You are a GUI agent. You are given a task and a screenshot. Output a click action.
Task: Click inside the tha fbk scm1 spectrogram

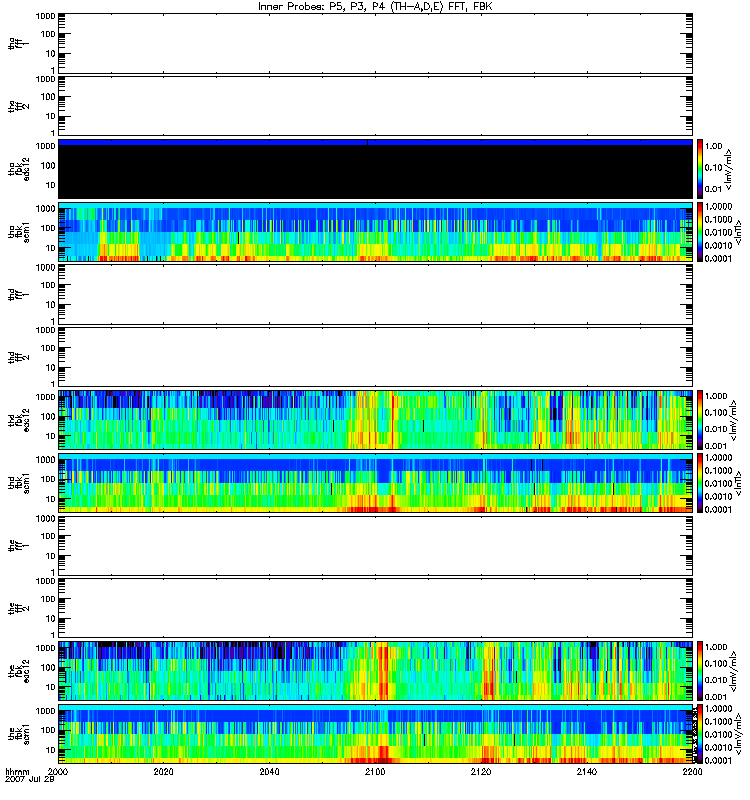(x=375, y=232)
